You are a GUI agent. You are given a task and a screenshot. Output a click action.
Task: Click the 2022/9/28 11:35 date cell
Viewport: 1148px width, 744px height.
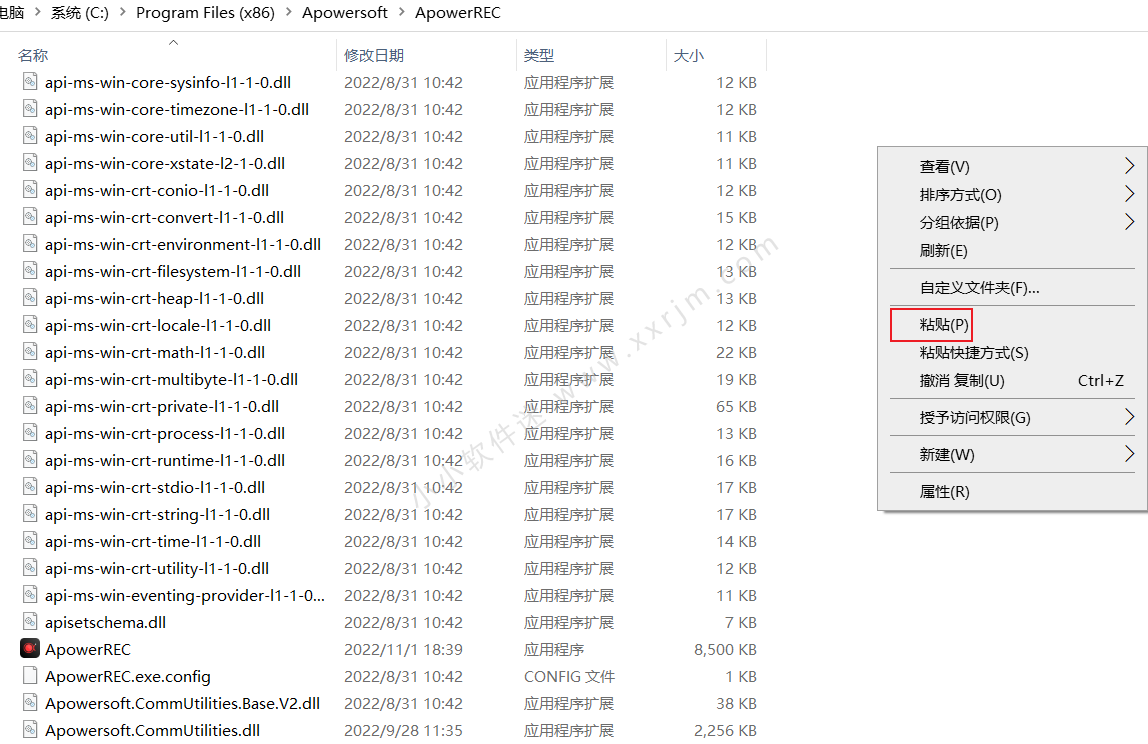[x=403, y=730]
